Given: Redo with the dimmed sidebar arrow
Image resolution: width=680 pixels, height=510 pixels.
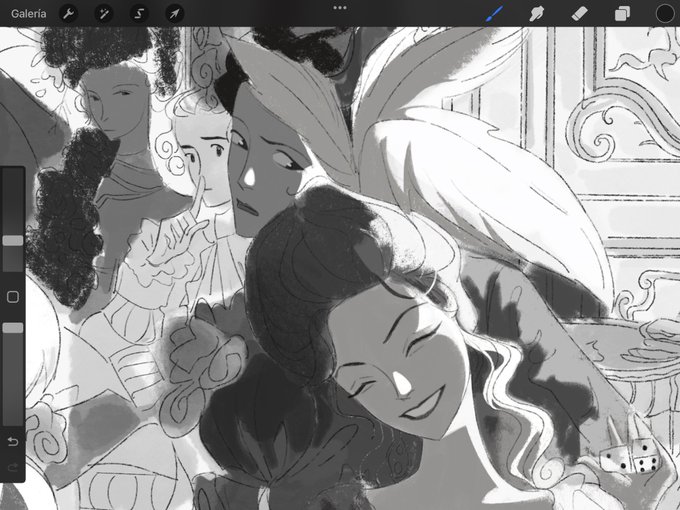Looking at the screenshot, I should tap(13, 467).
